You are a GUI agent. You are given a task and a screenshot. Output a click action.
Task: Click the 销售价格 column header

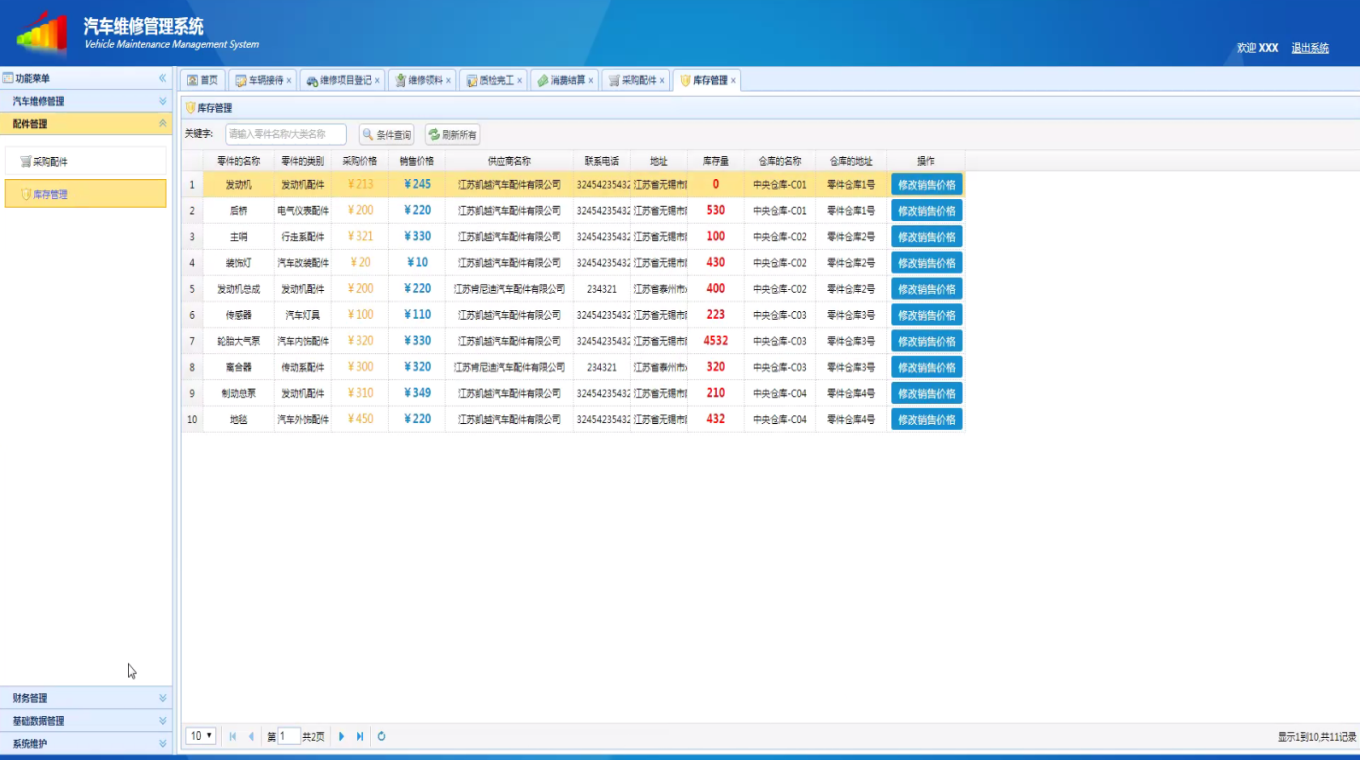pyautogui.click(x=417, y=161)
